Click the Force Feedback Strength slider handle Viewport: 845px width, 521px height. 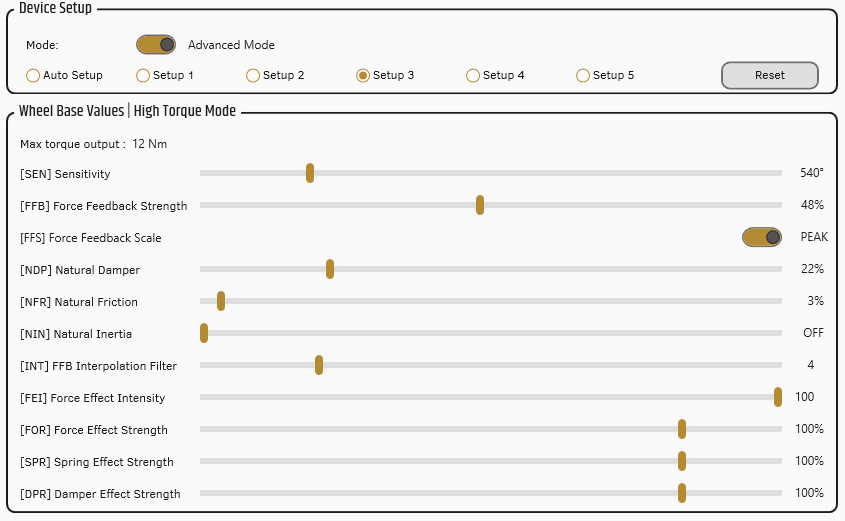click(x=480, y=205)
